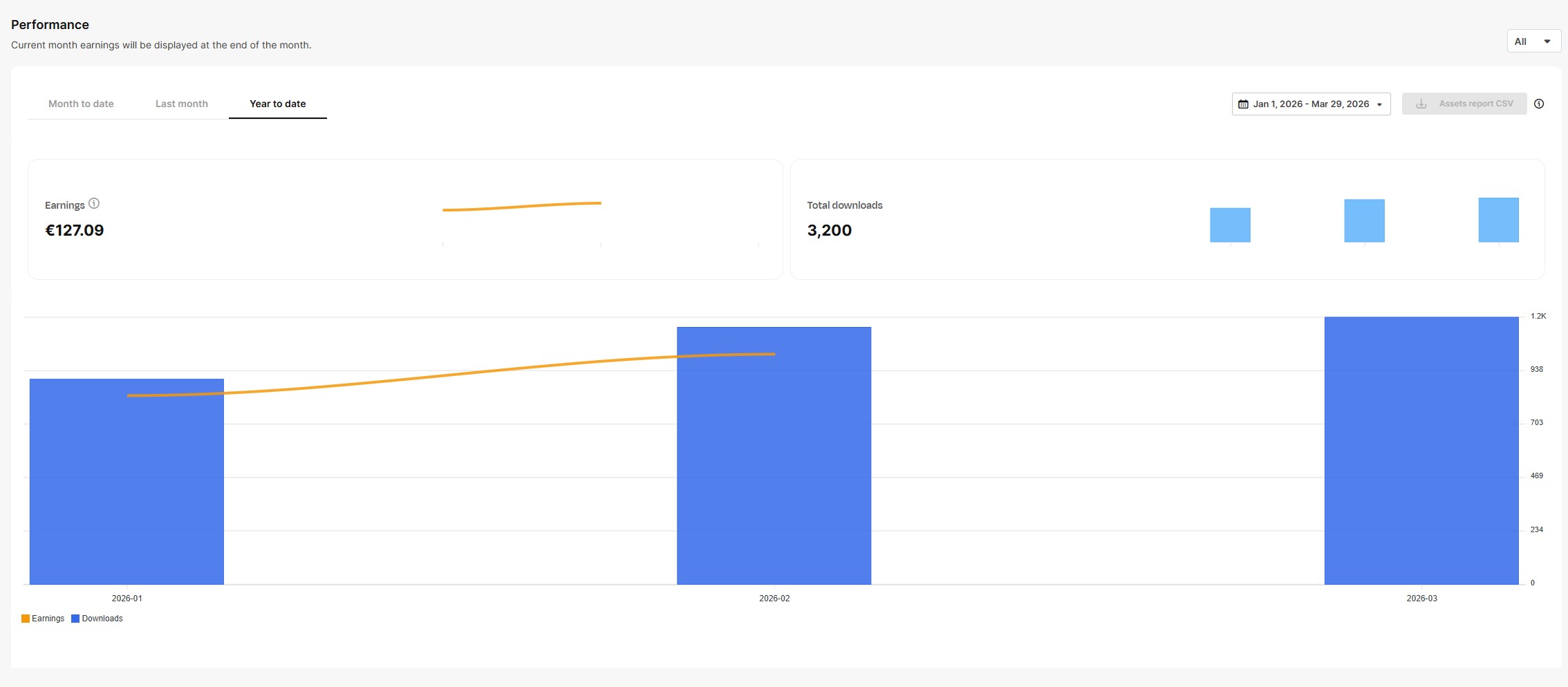Click the first mini bar in Total downloads card
The width and height of the screenshot is (1568, 687).
1230,225
